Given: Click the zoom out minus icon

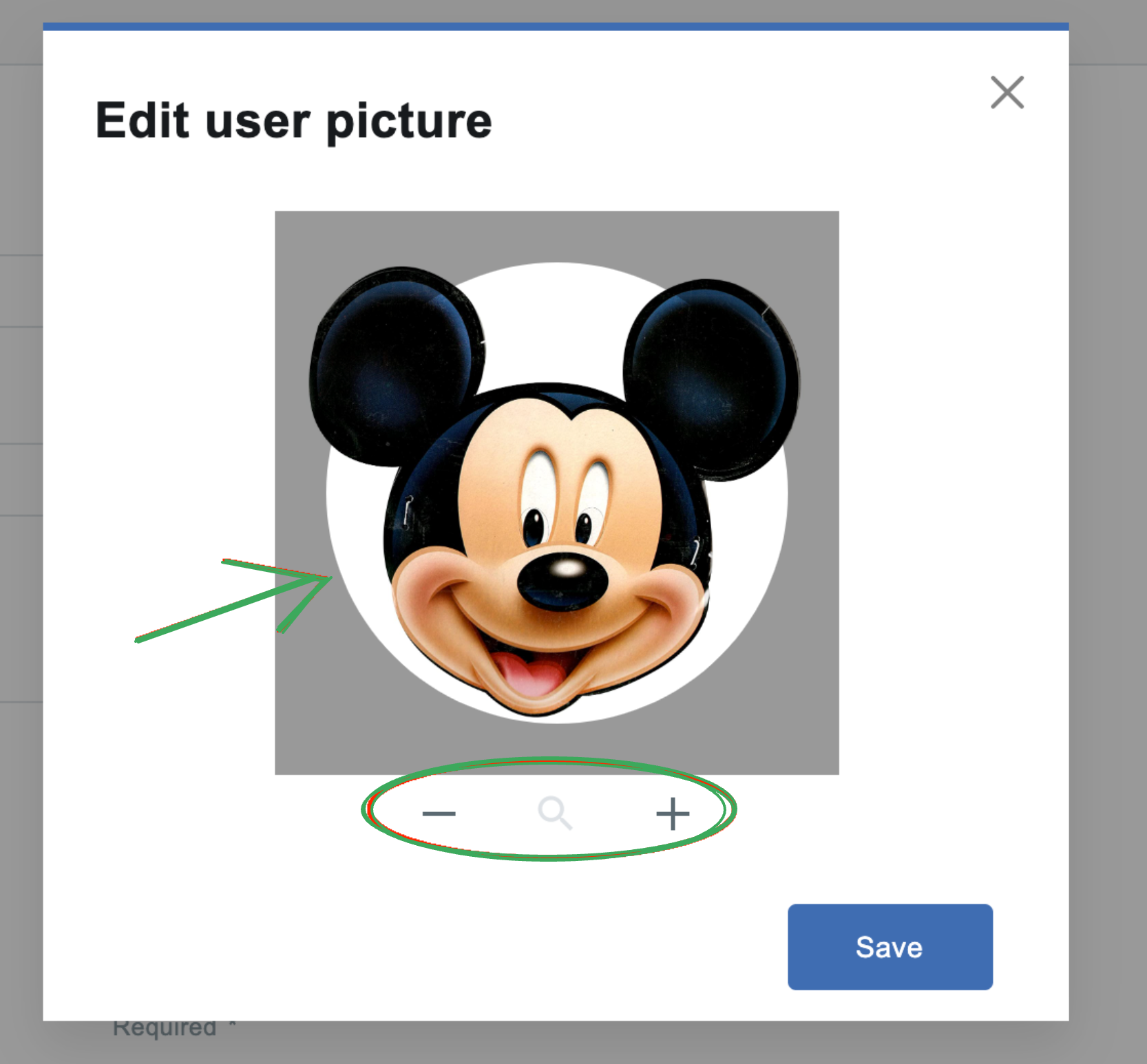Looking at the screenshot, I should pyautogui.click(x=439, y=813).
